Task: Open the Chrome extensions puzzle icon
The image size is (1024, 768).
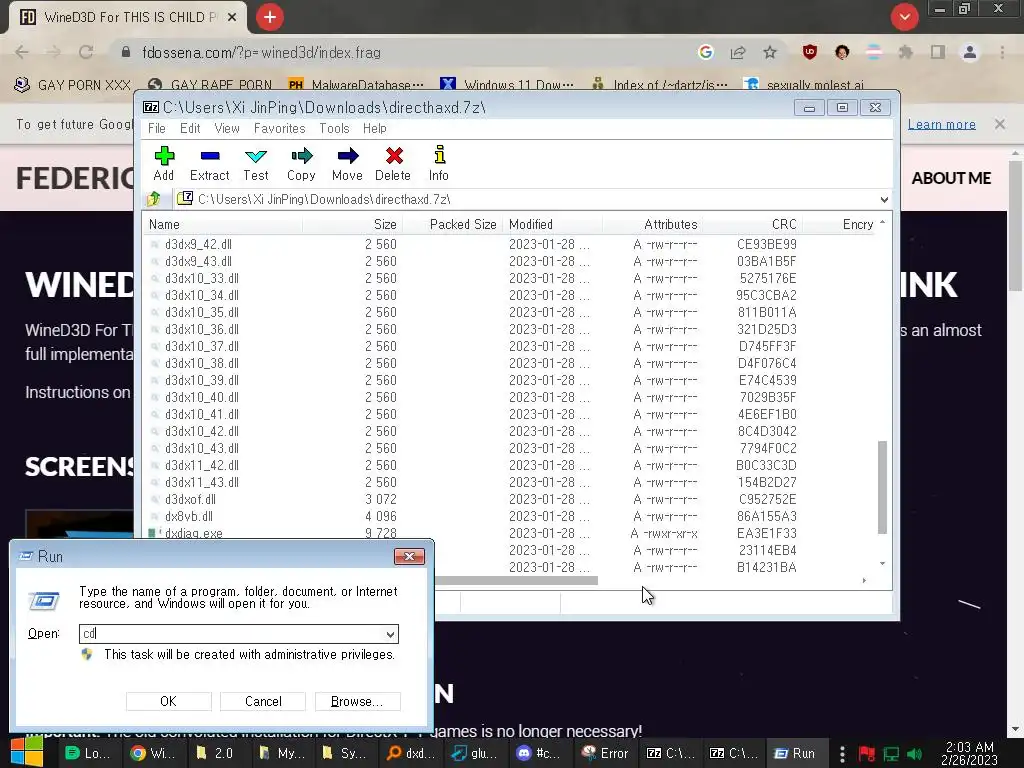Action: [x=906, y=52]
